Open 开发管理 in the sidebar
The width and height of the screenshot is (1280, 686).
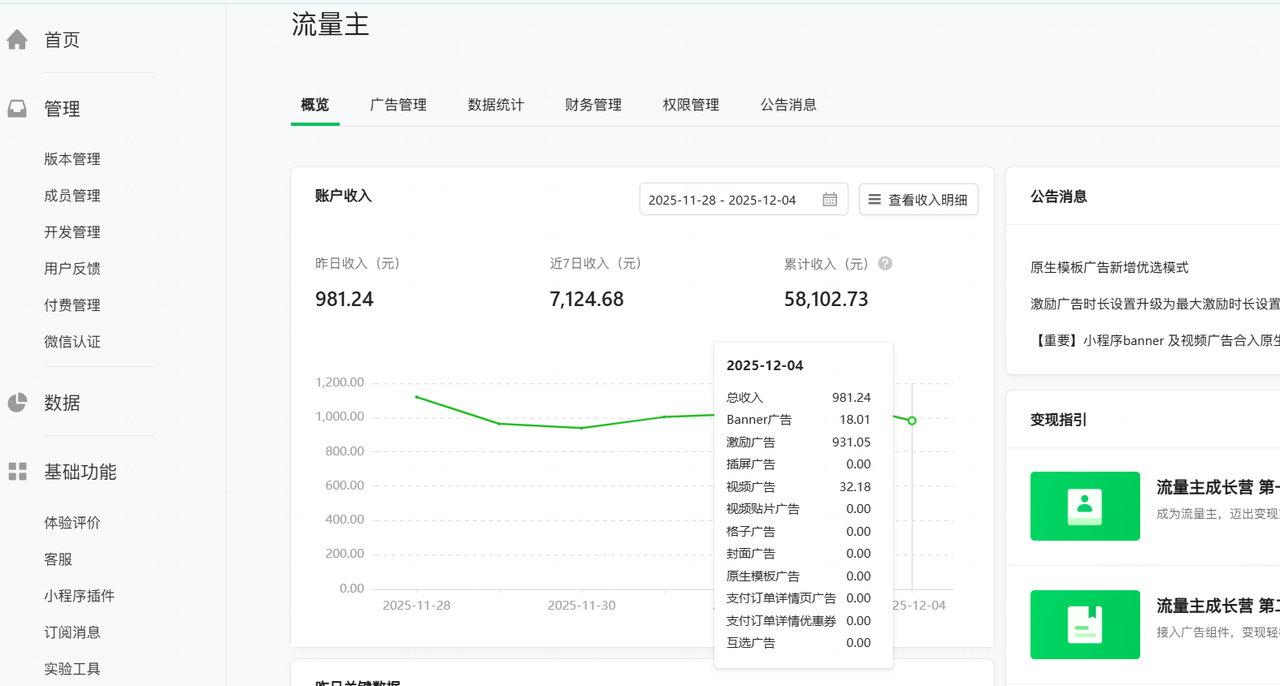pyautogui.click(x=72, y=232)
